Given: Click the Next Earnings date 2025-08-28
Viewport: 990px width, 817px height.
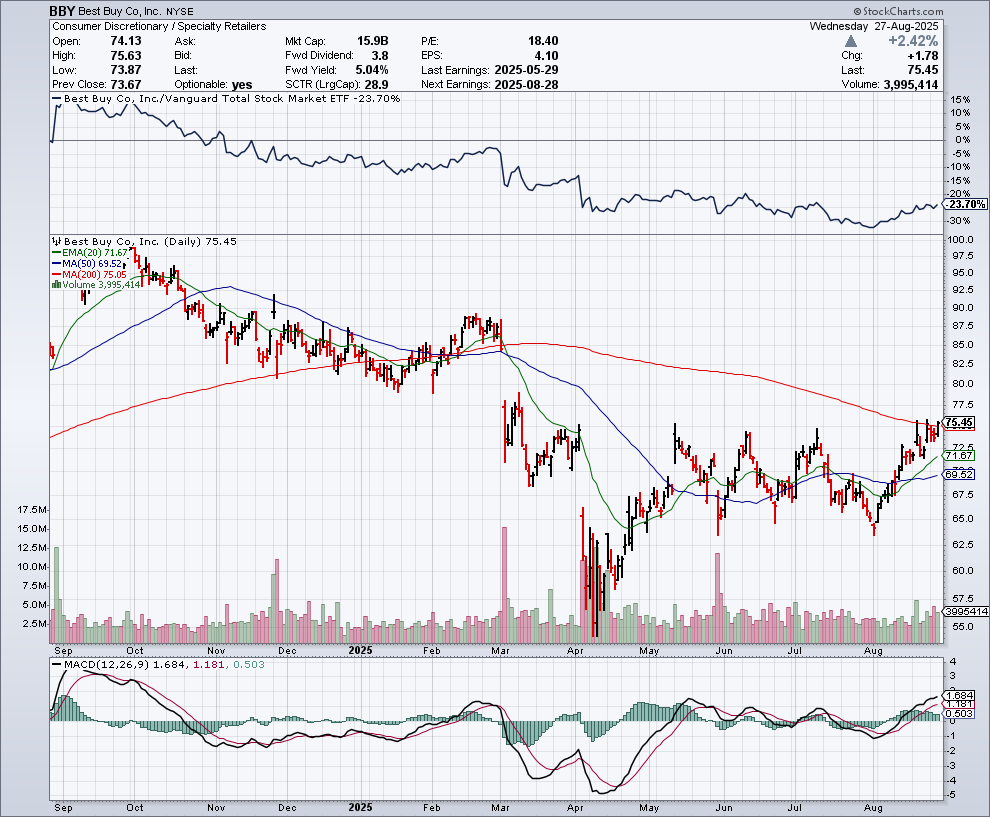Looking at the screenshot, I should pos(527,85).
